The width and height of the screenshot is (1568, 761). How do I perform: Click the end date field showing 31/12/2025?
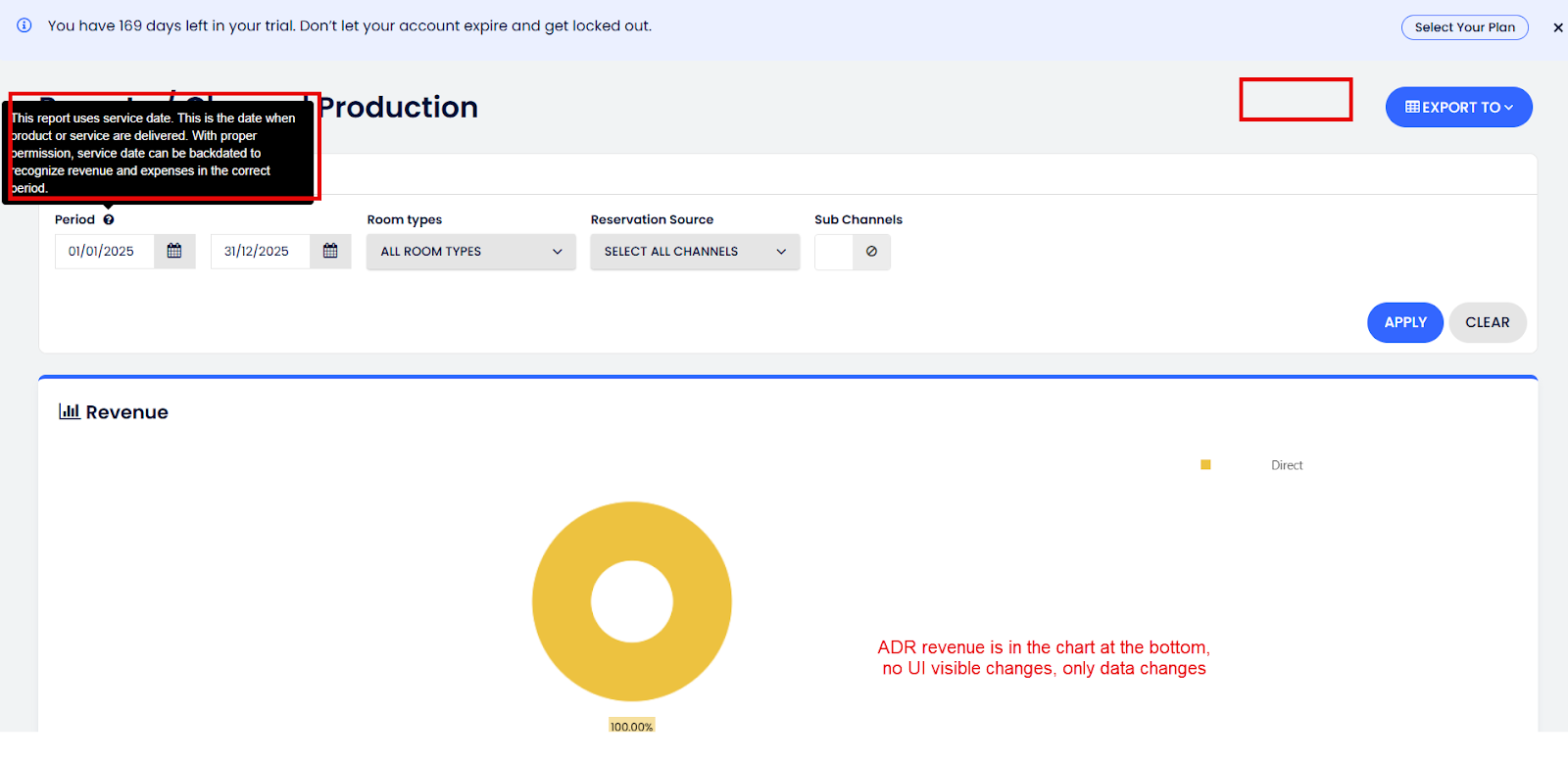[x=260, y=252]
